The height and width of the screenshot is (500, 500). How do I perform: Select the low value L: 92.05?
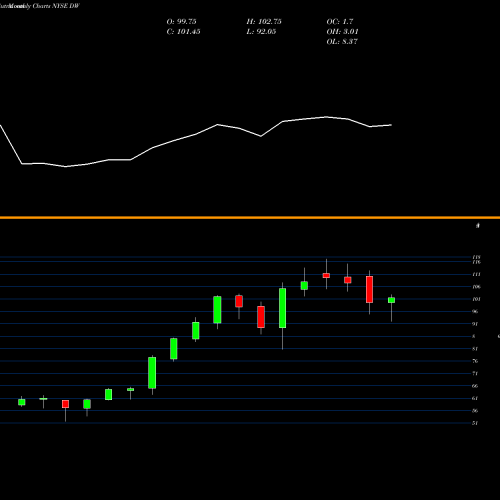point(261,32)
